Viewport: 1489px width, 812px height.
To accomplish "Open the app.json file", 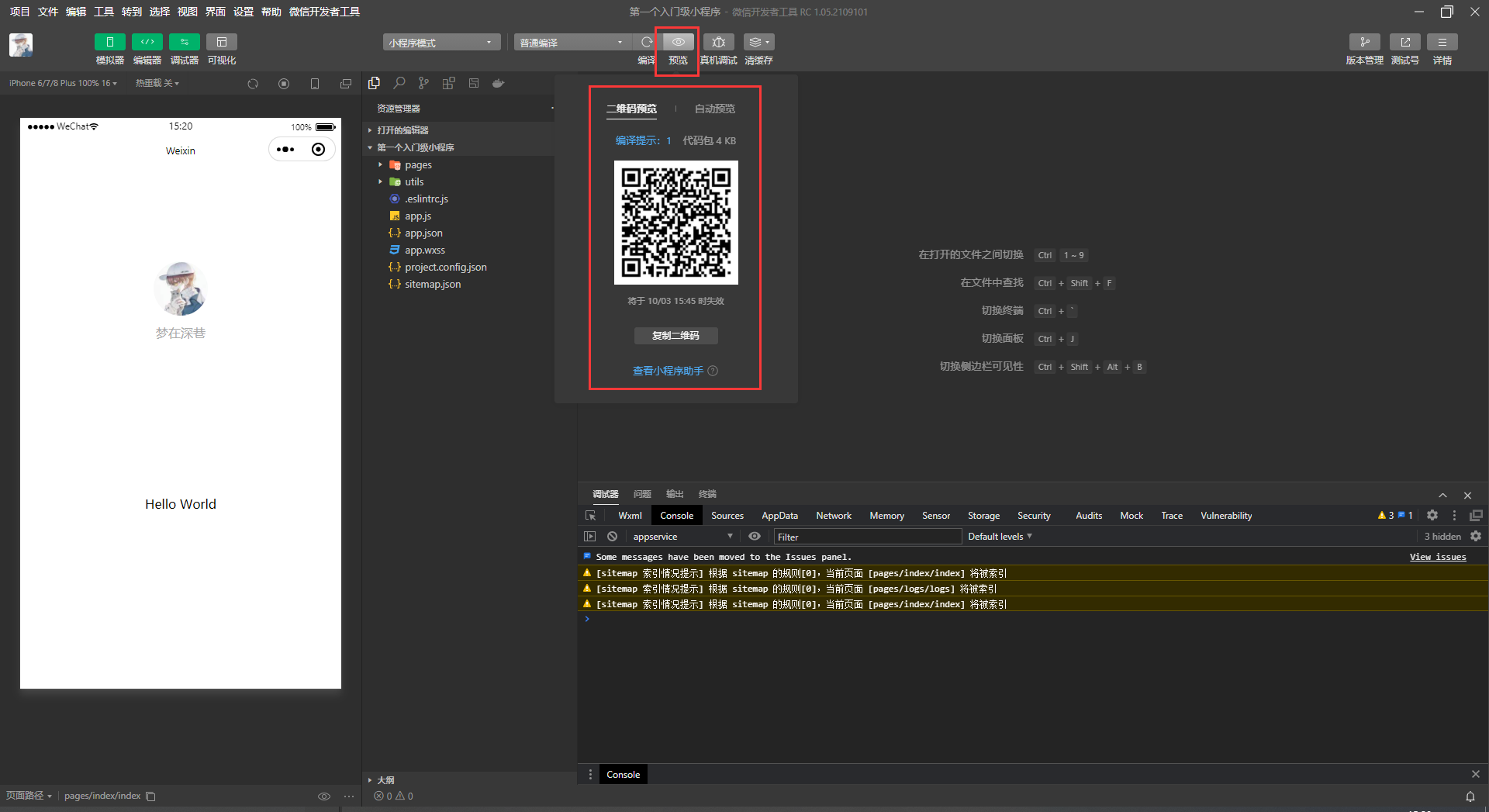I will (x=423, y=233).
